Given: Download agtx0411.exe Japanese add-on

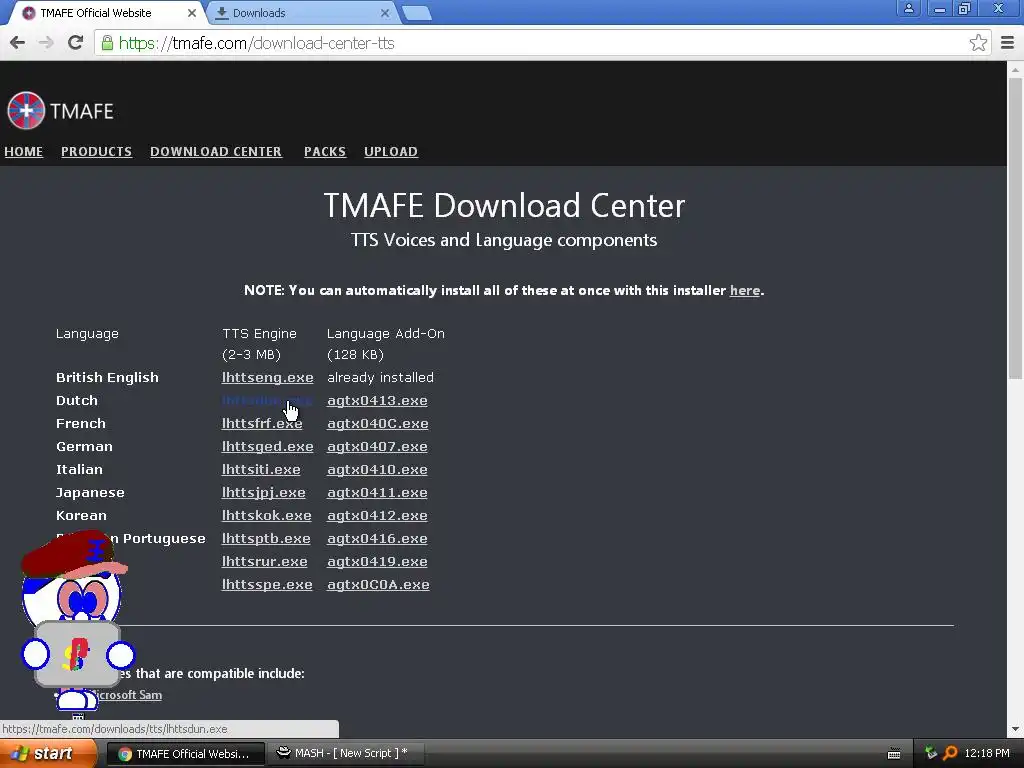Looking at the screenshot, I should click(x=377, y=492).
